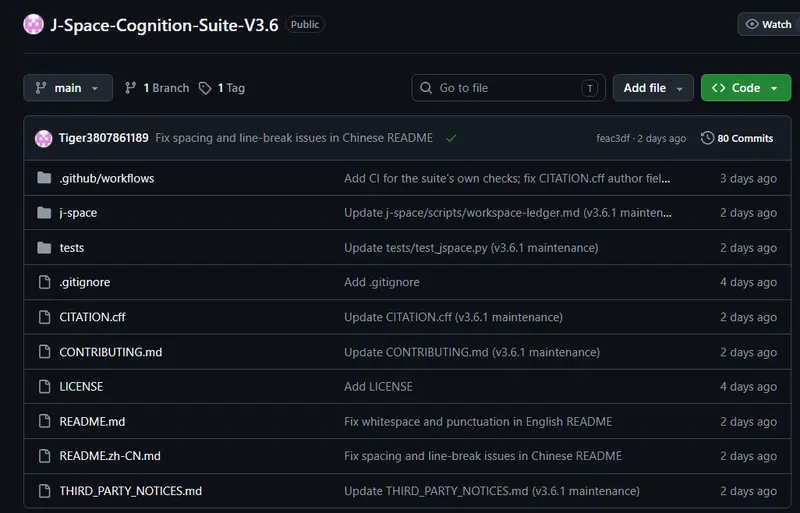The height and width of the screenshot is (513, 800).
Task: Click the branch icon on main button
Action: tap(41, 88)
